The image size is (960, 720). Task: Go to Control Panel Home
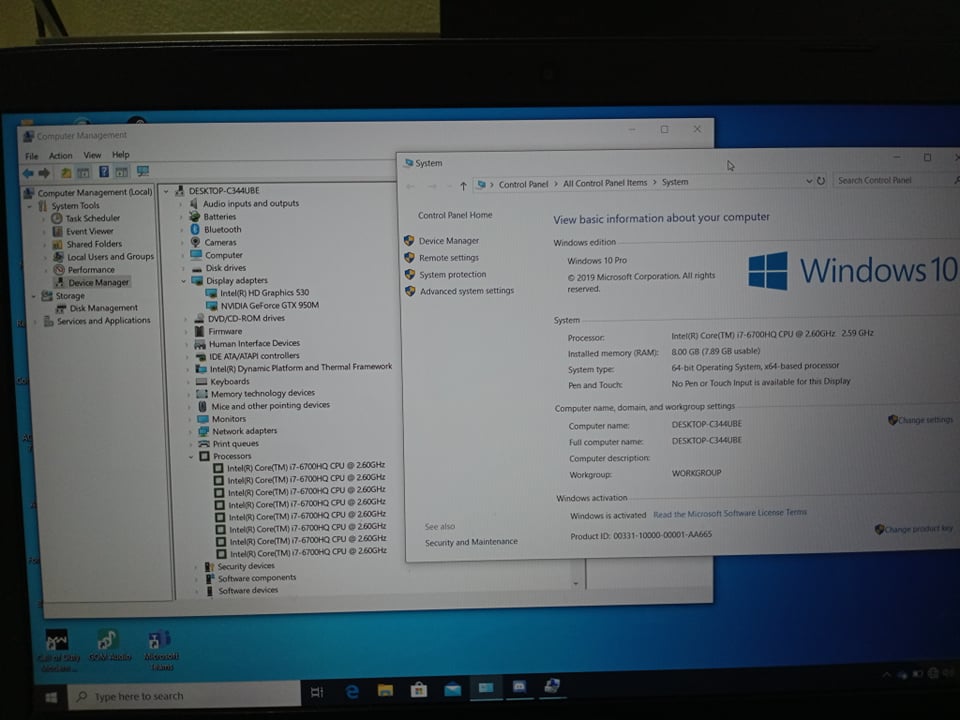[x=455, y=216]
